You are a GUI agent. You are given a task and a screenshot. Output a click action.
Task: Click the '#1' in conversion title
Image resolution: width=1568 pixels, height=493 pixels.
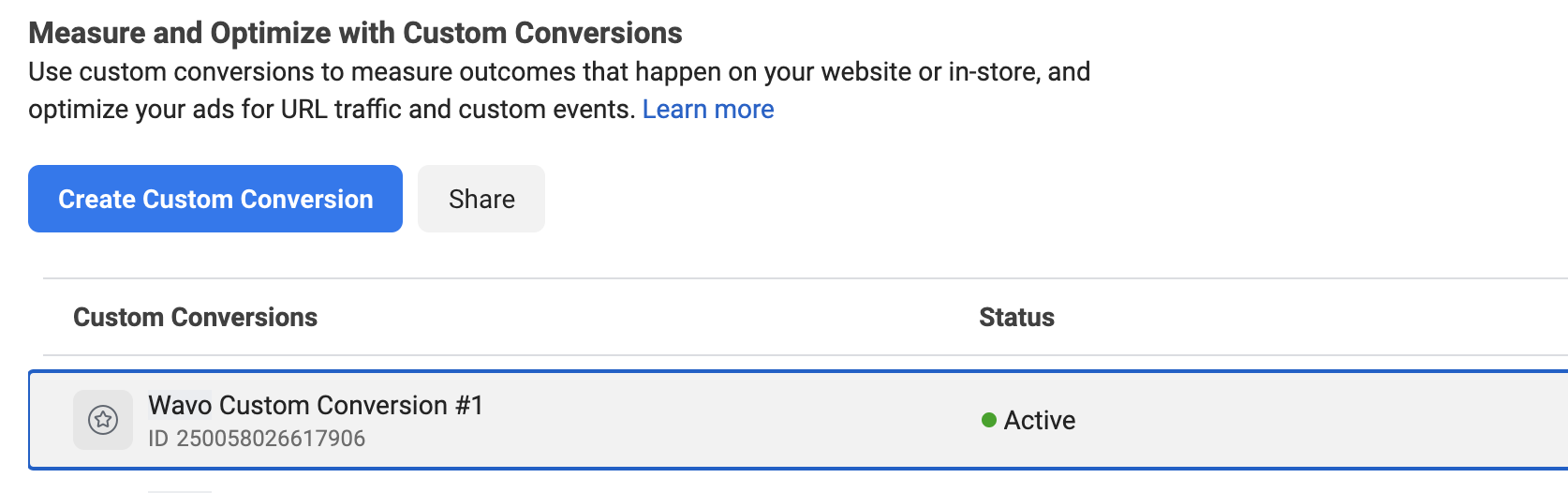469,405
